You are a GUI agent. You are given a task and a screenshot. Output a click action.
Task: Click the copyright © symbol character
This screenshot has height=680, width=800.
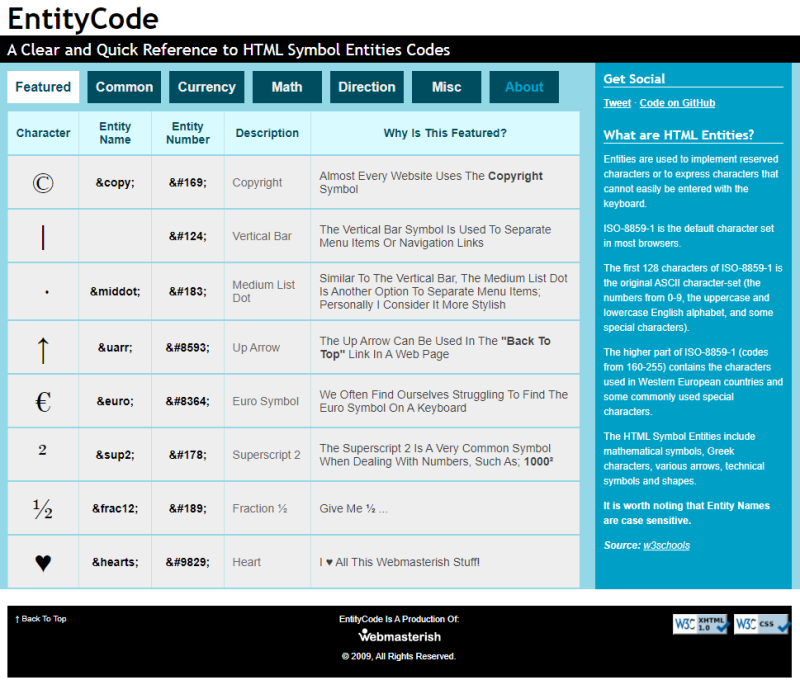(x=41, y=182)
